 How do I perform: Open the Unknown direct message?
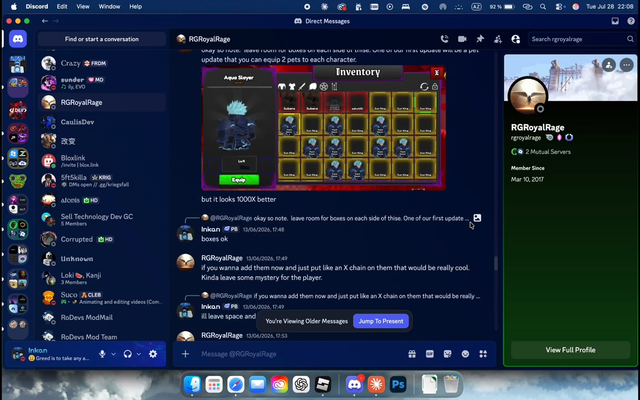coord(102,259)
